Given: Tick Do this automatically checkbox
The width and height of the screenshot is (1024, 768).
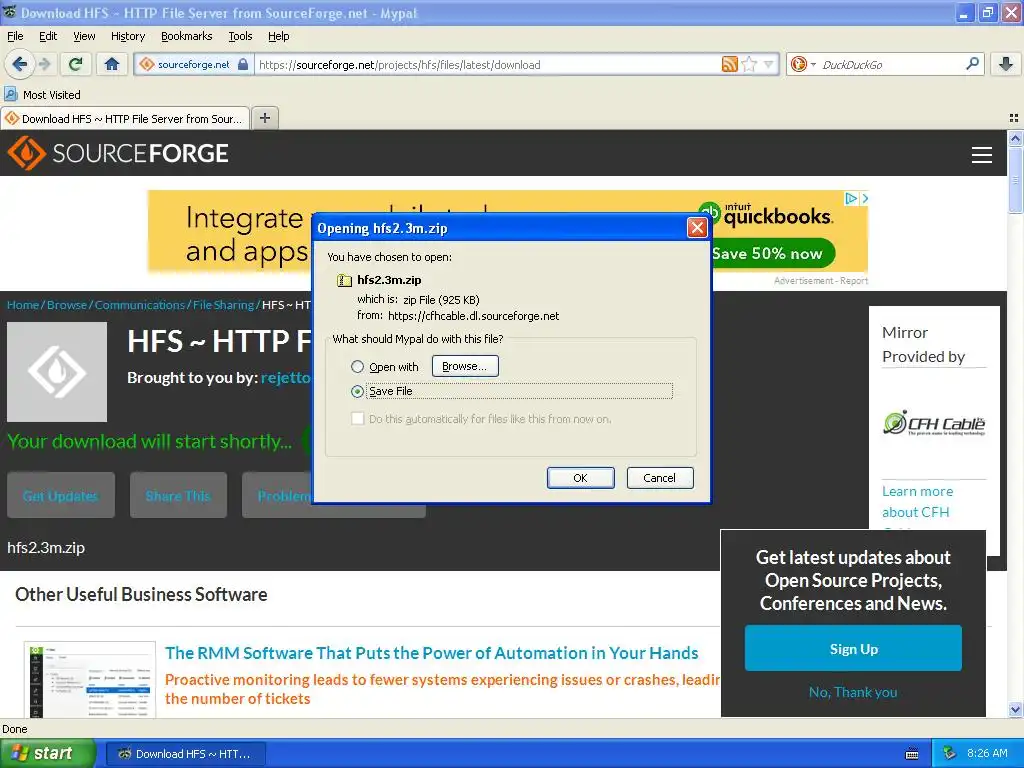Looking at the screenshot, I should (x=357, y=419).
